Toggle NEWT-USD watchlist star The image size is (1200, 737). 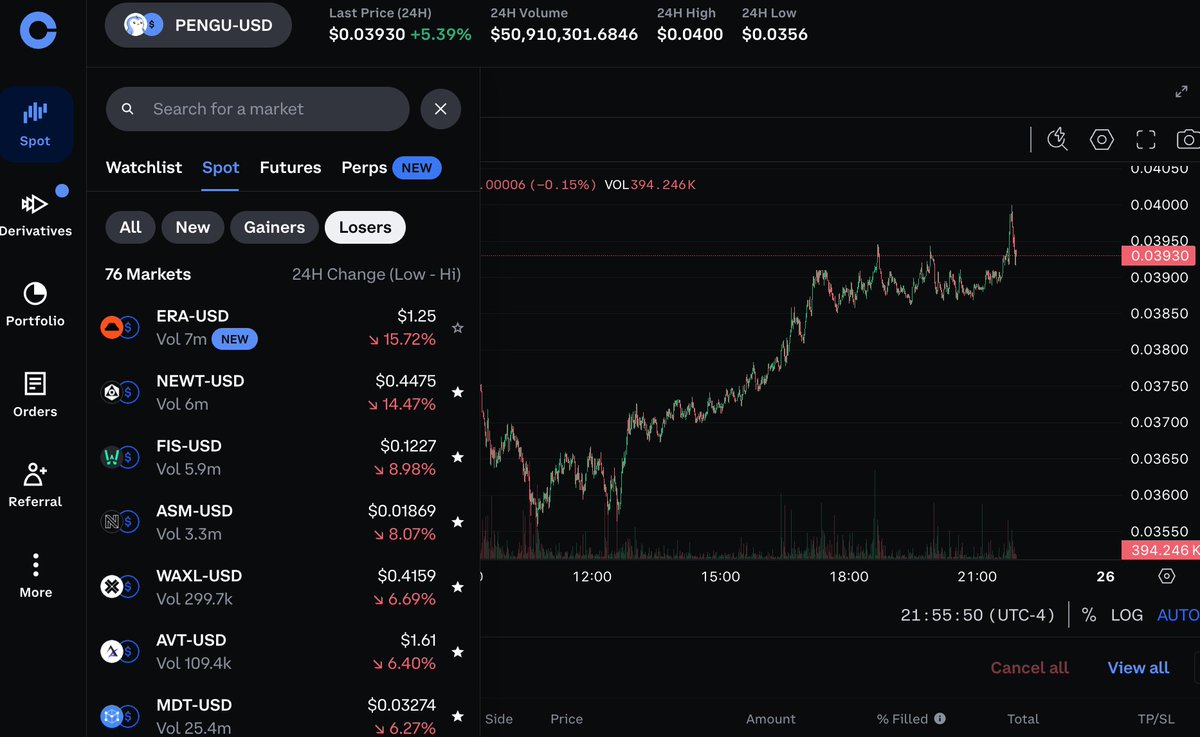click(458, 392)
